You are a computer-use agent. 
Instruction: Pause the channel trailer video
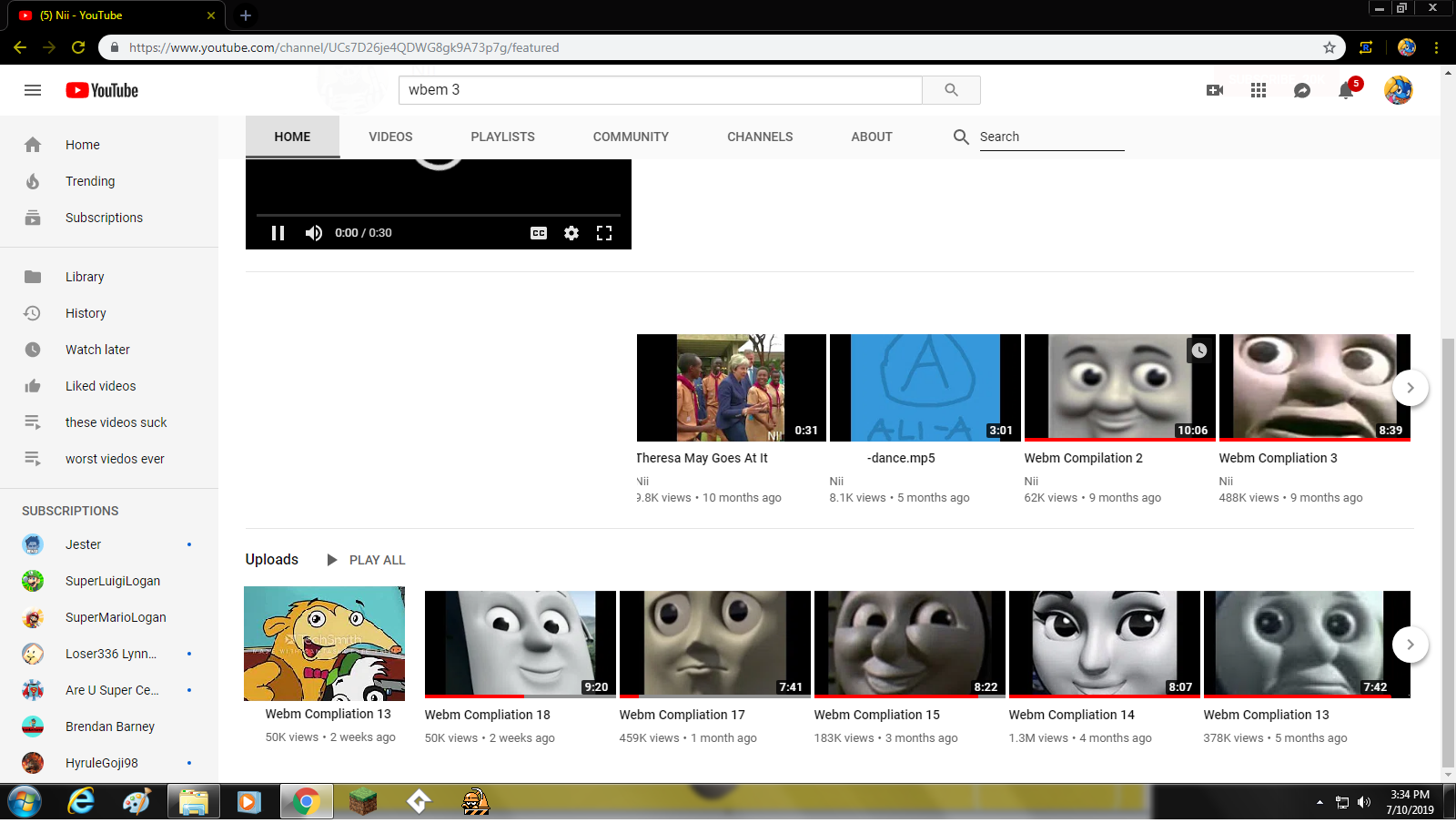[278, 233]
